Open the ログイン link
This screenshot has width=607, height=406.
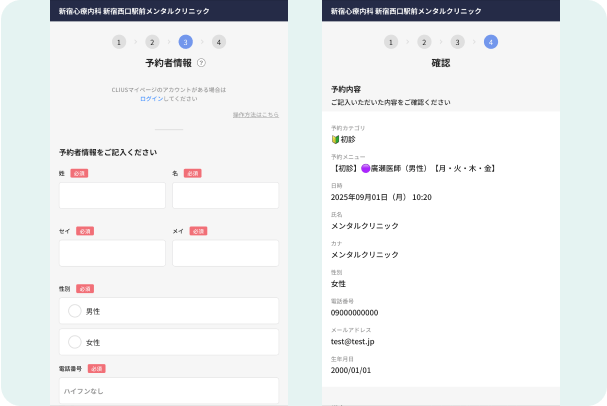pyautogui.click(x=151, y=99)
